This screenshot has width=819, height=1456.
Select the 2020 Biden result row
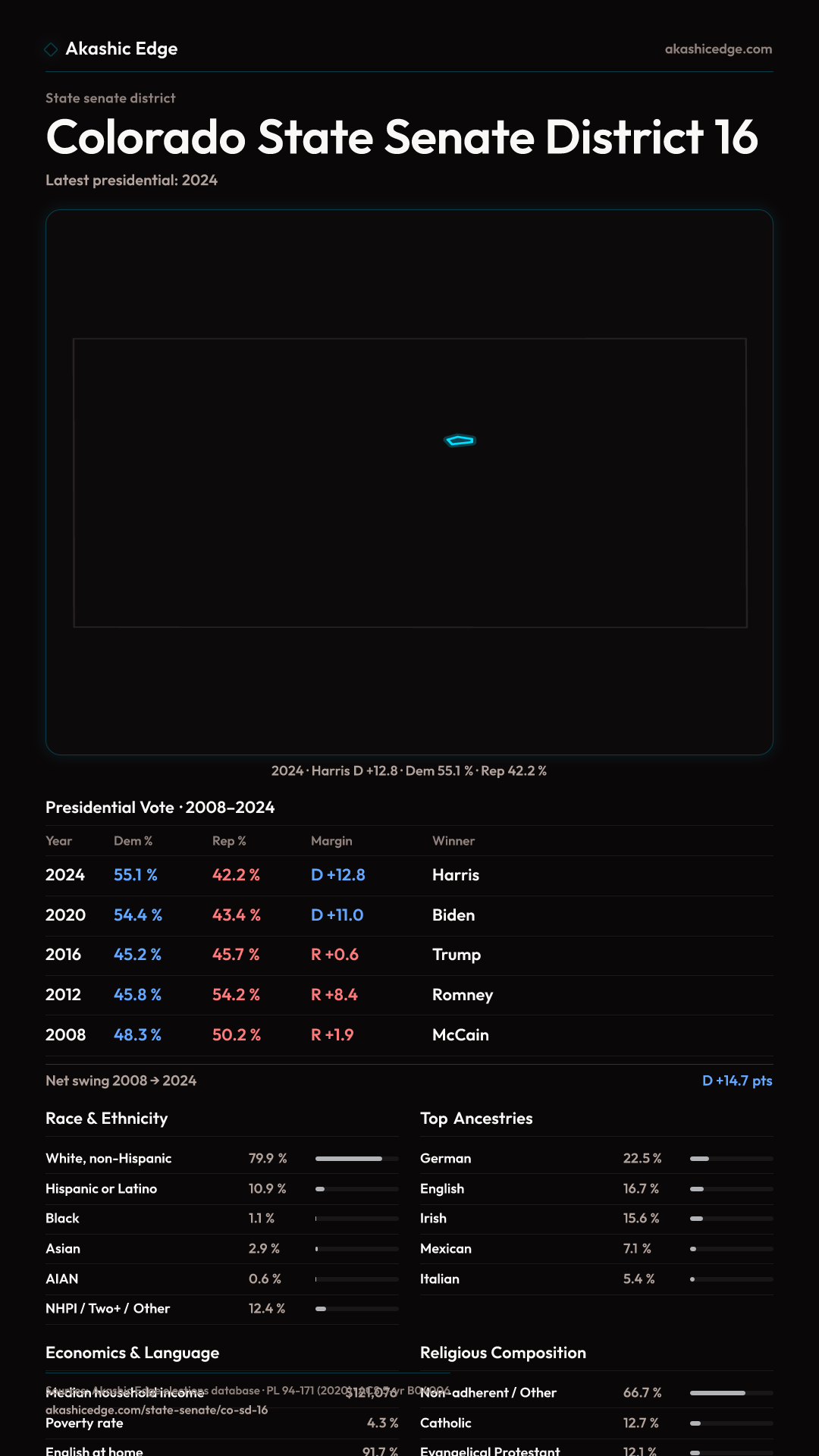click(409, 915)
